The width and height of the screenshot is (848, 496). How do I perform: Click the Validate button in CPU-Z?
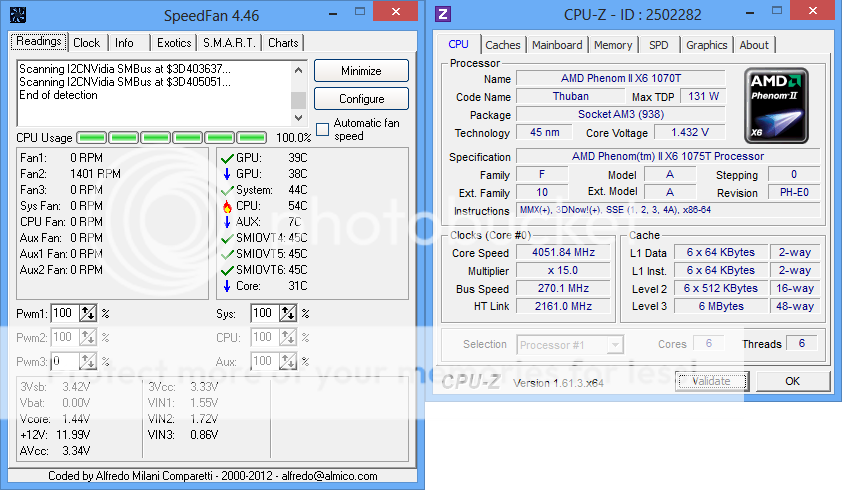click(x=711, y=381)
